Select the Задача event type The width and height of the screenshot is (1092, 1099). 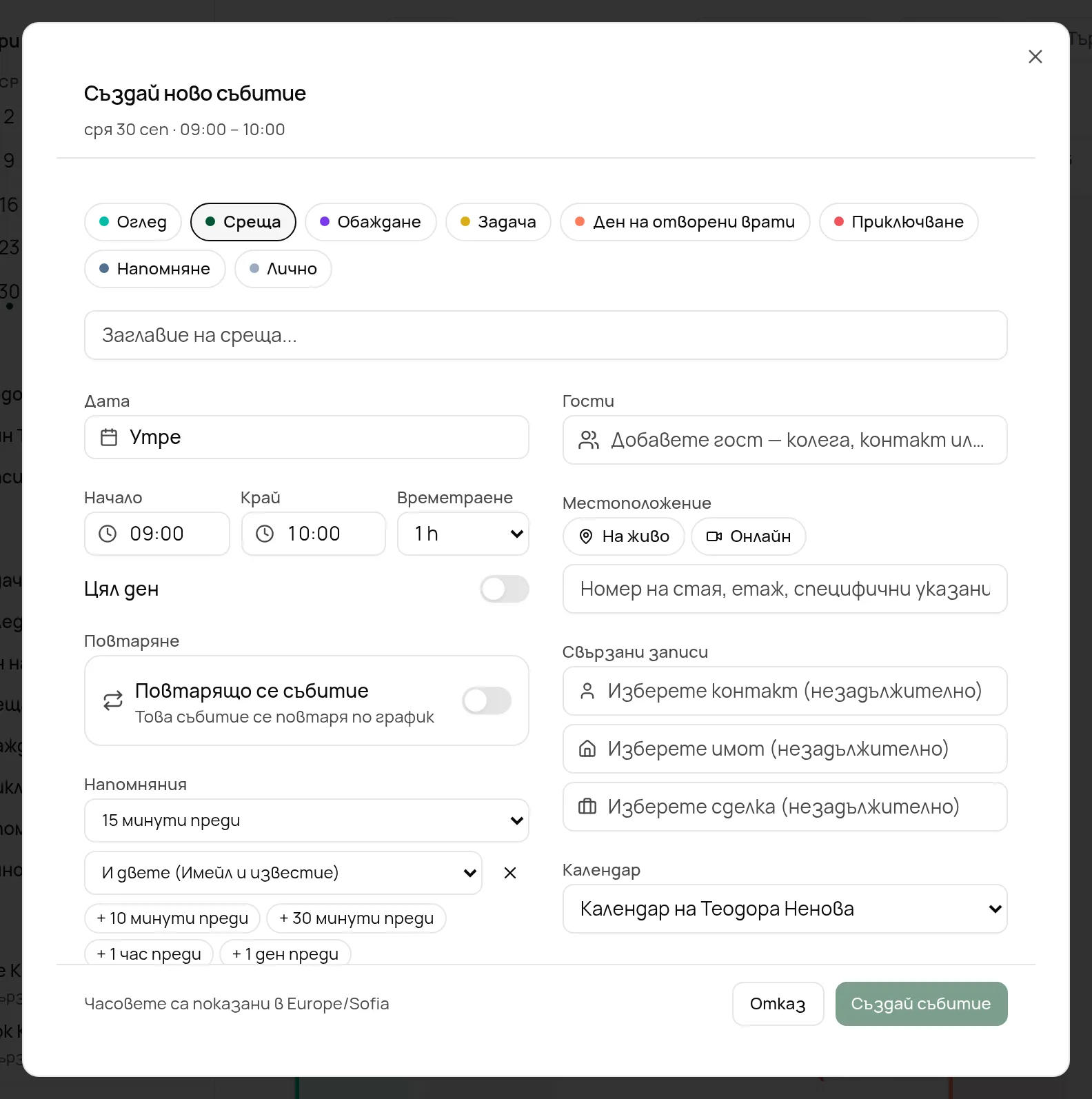[x=498, y=222]
